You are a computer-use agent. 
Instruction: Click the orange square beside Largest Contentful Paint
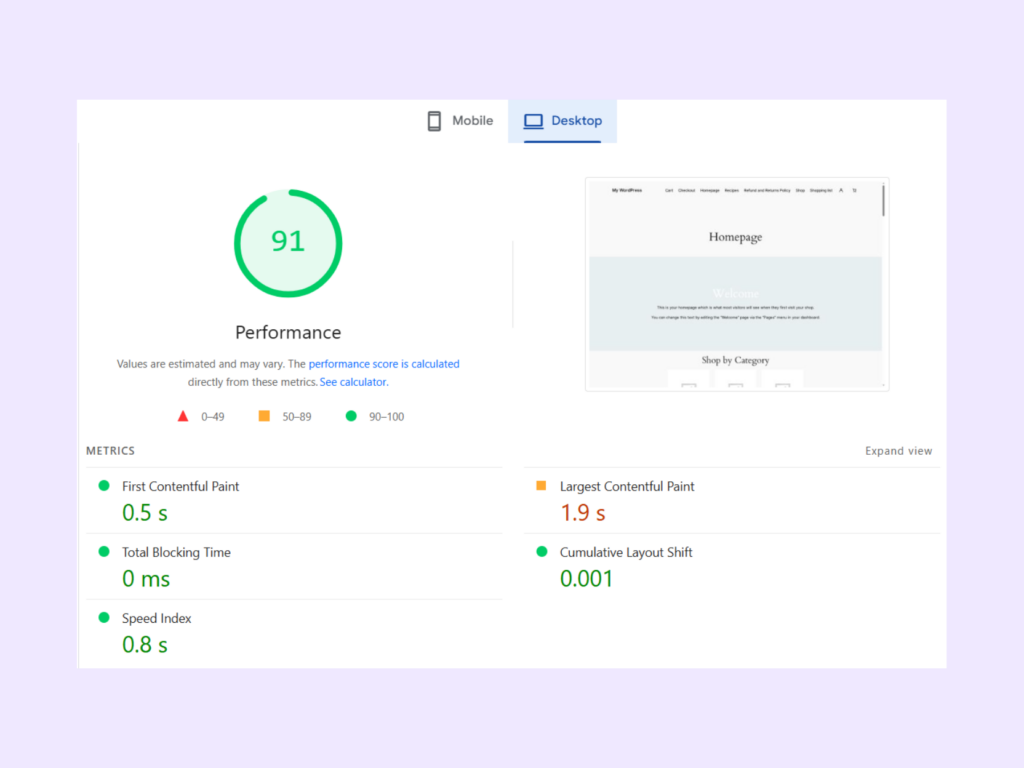[x=540, y=486]
